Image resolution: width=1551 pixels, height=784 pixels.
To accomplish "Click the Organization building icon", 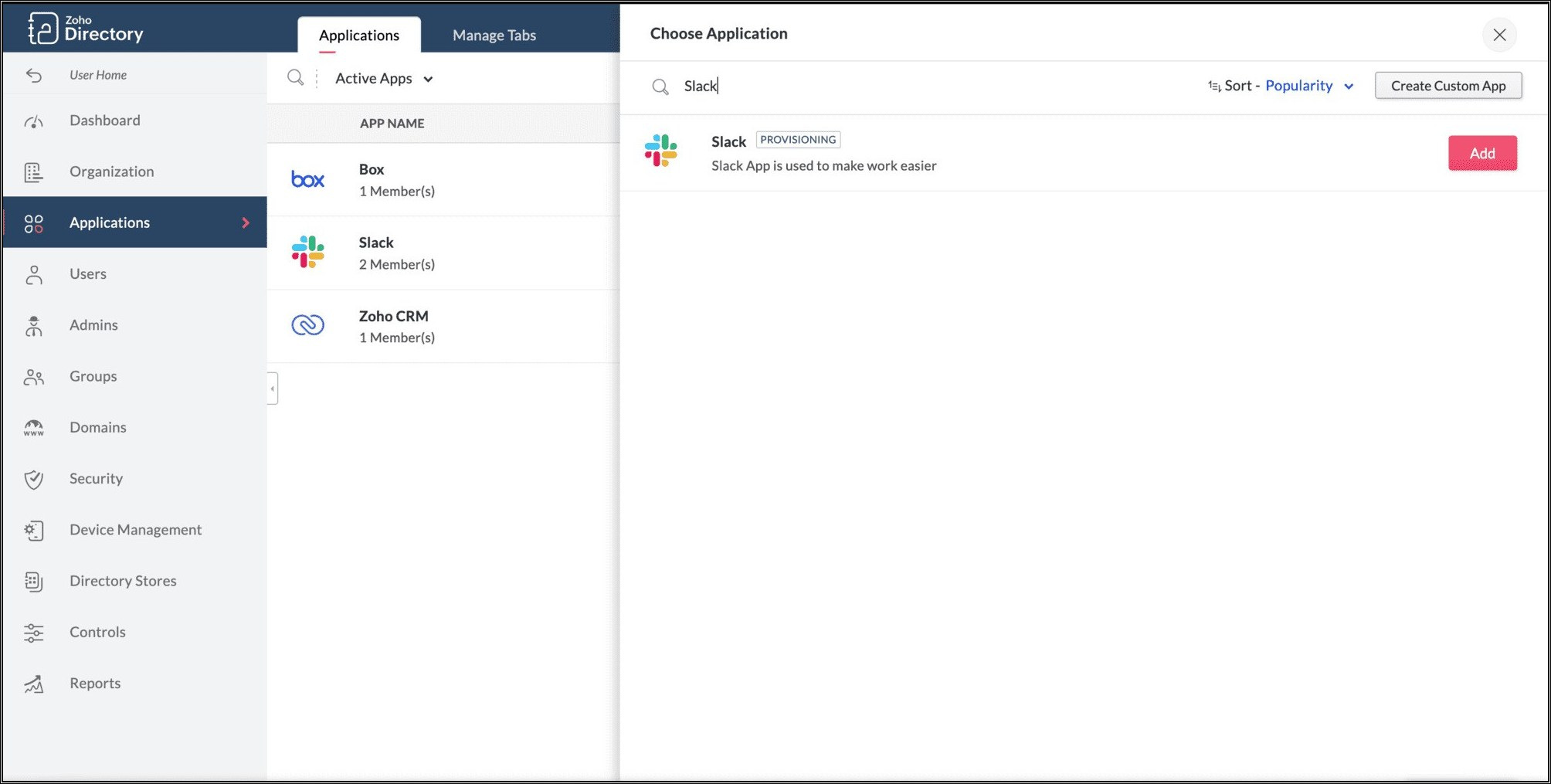I will 34,172.
